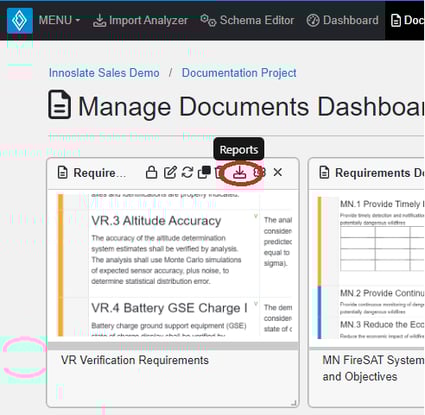The width and height of the screenshot is (425, 415).
Task: Click the Reports download icon
Action: 239,172
